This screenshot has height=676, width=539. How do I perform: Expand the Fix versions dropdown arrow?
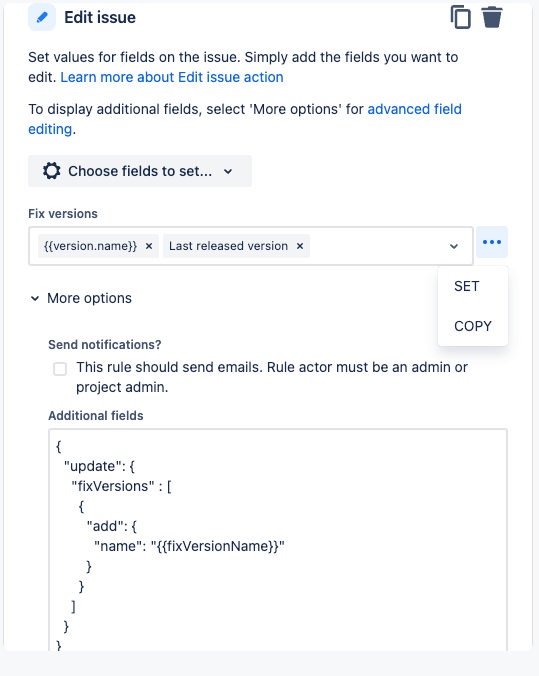point(454,246)
